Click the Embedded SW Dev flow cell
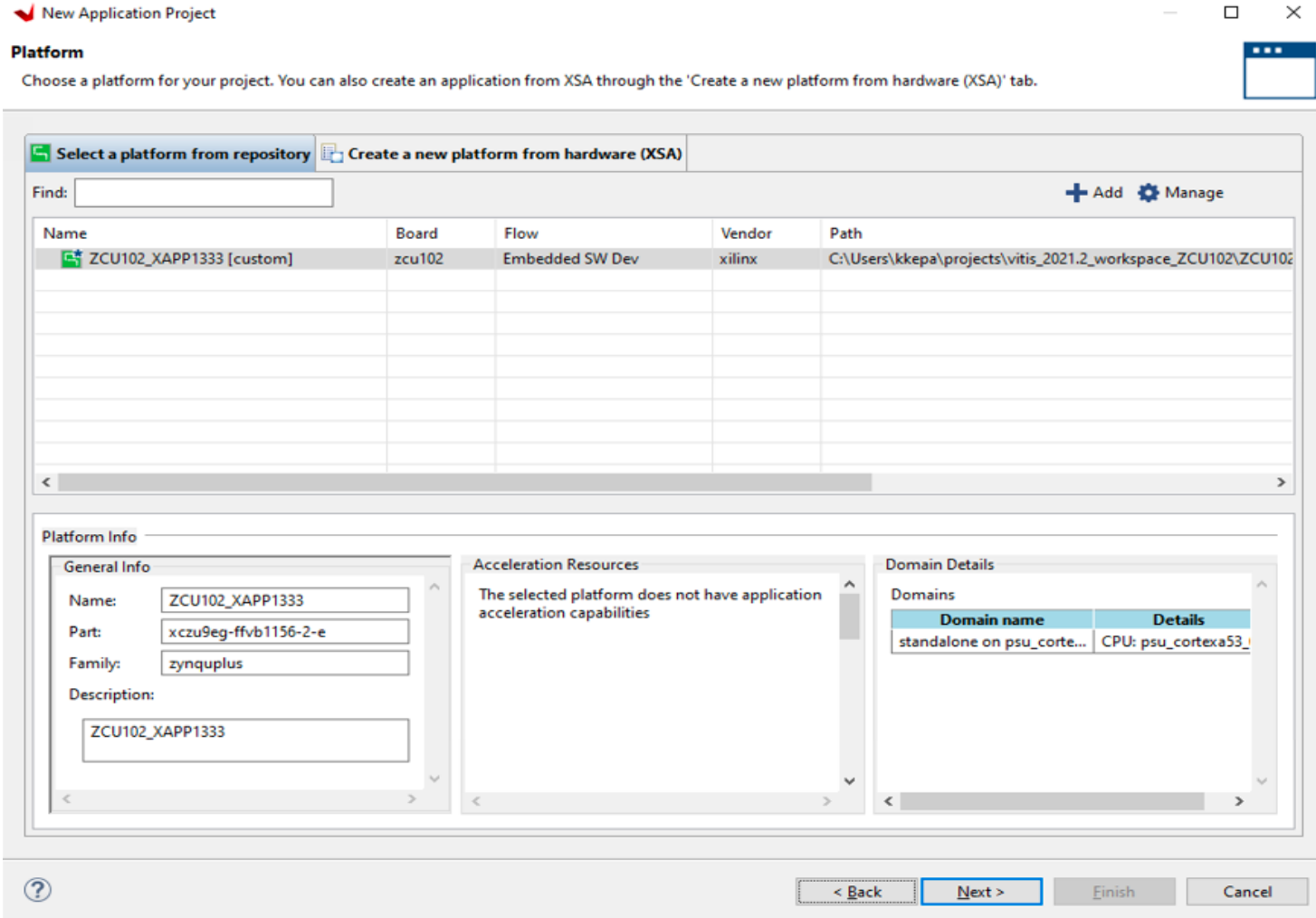1316x918 pixels. 571,259
